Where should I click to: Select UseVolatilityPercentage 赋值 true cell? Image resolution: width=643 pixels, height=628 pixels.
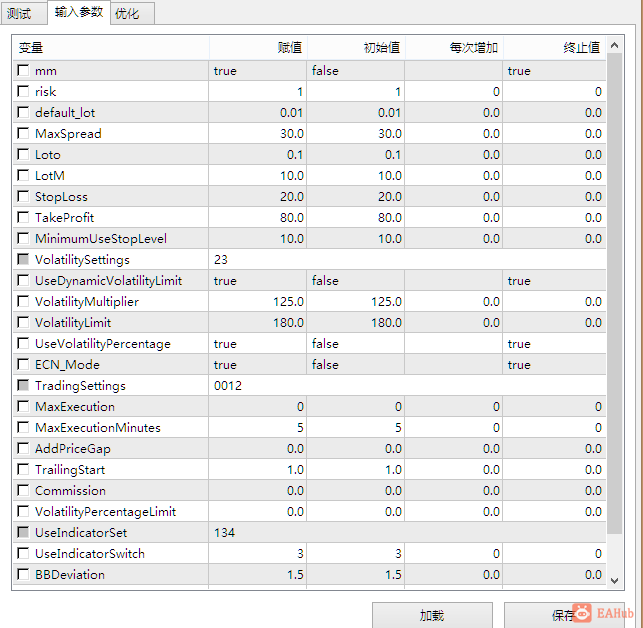258,343
